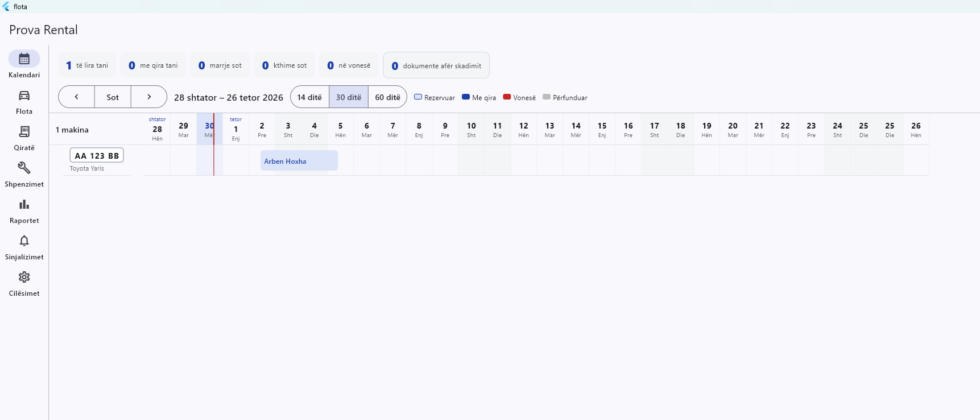This screenshot has width=980, height=420.
Task: Jump to today with Sot button
Action: (112, 97)
